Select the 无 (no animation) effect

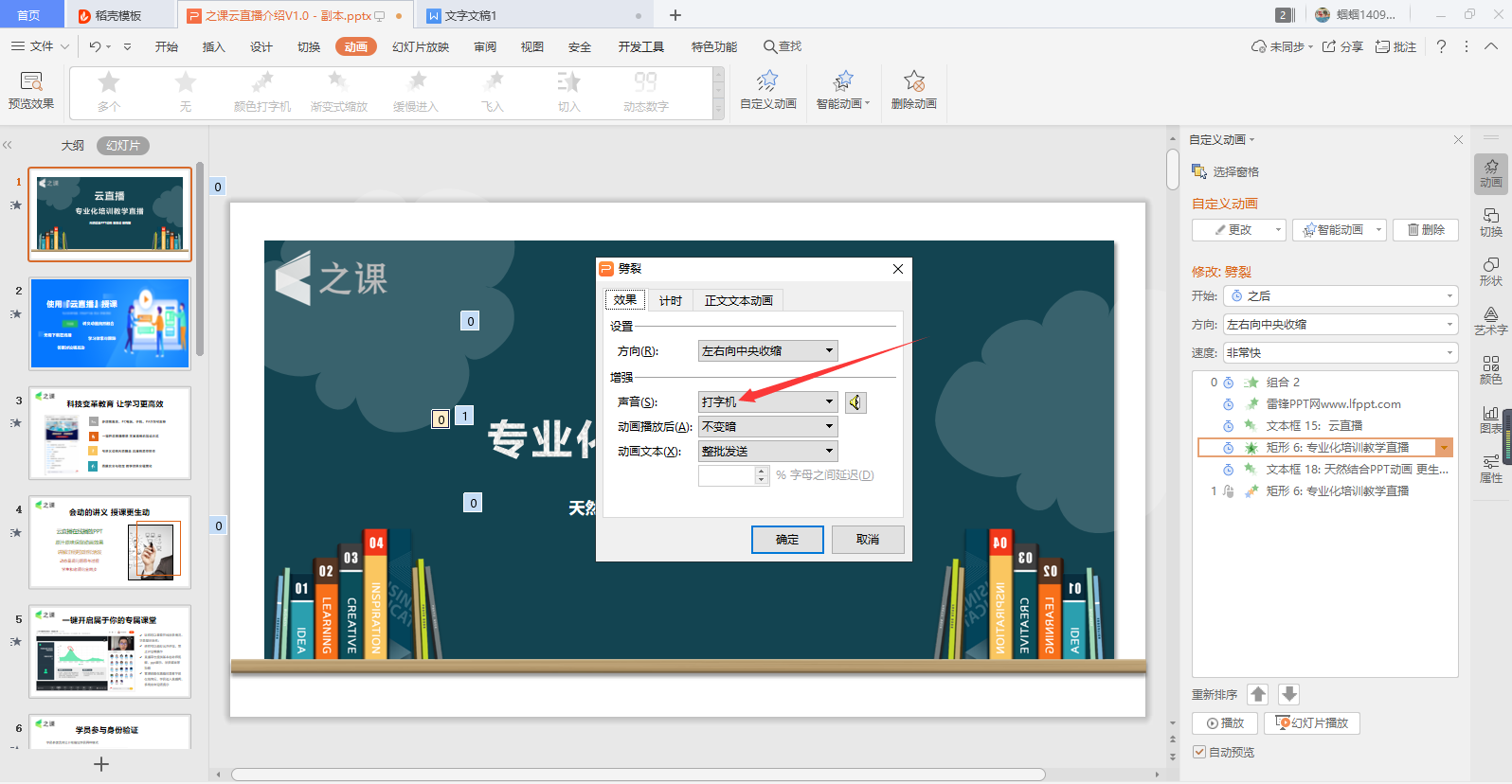186,92
